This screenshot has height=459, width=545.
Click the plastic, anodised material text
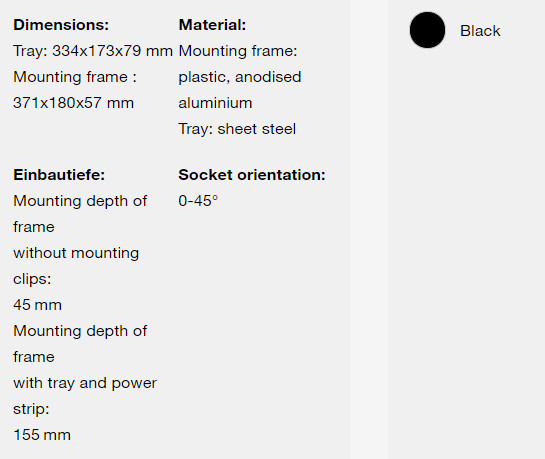tap(240, 77)
